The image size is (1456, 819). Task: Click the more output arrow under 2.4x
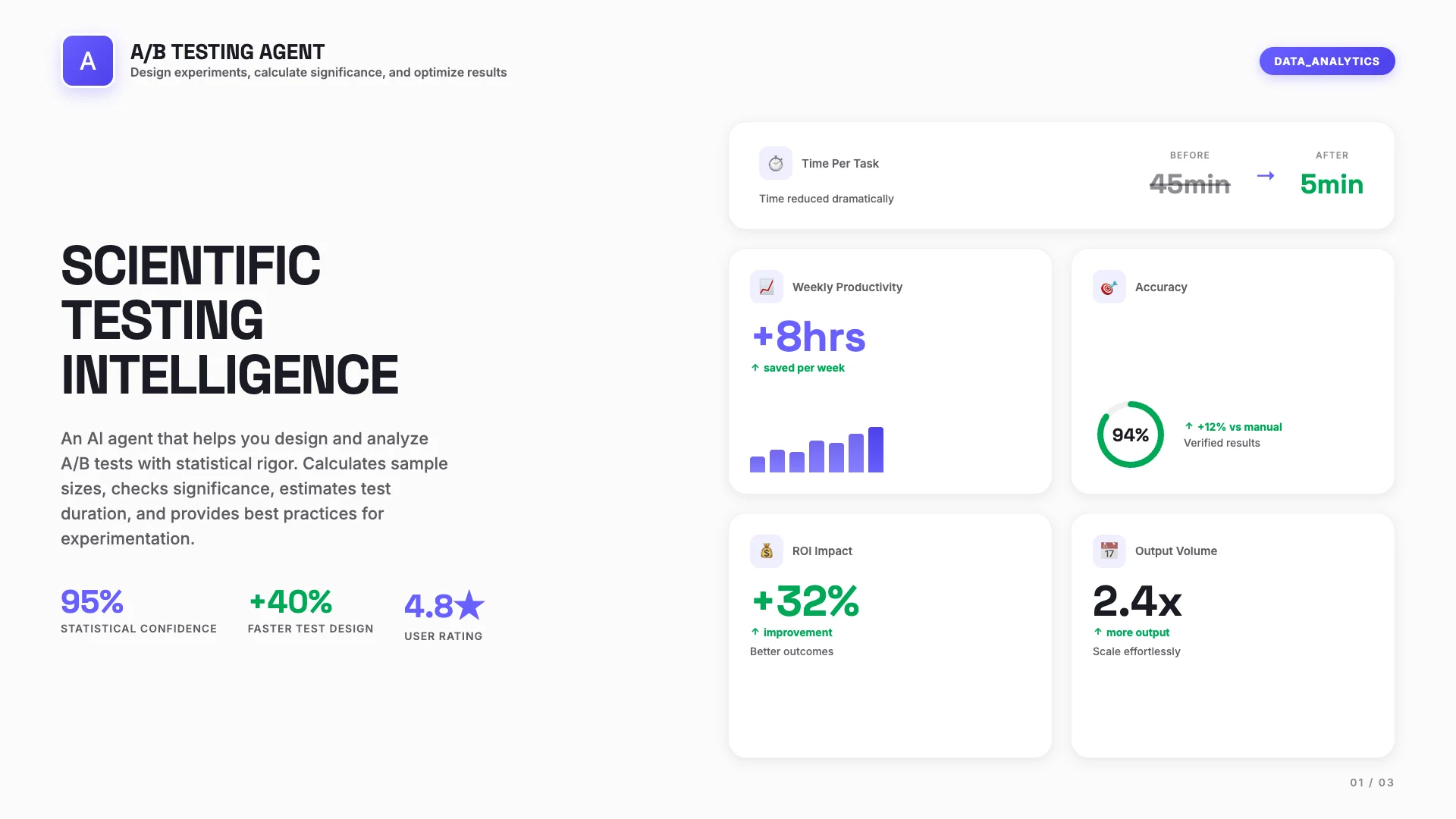point(1097,632)
